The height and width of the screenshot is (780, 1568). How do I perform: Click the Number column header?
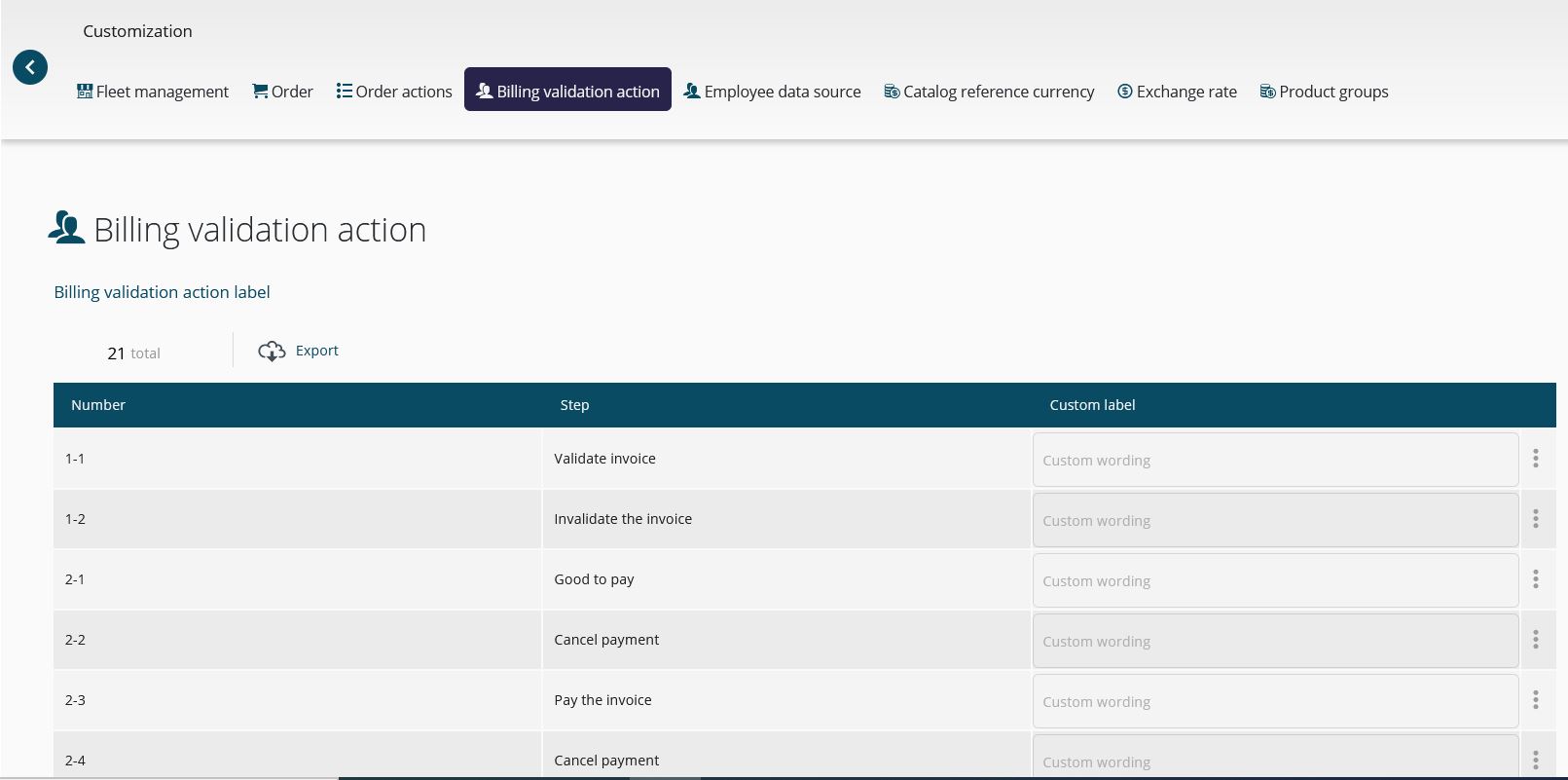coord(98,405)
